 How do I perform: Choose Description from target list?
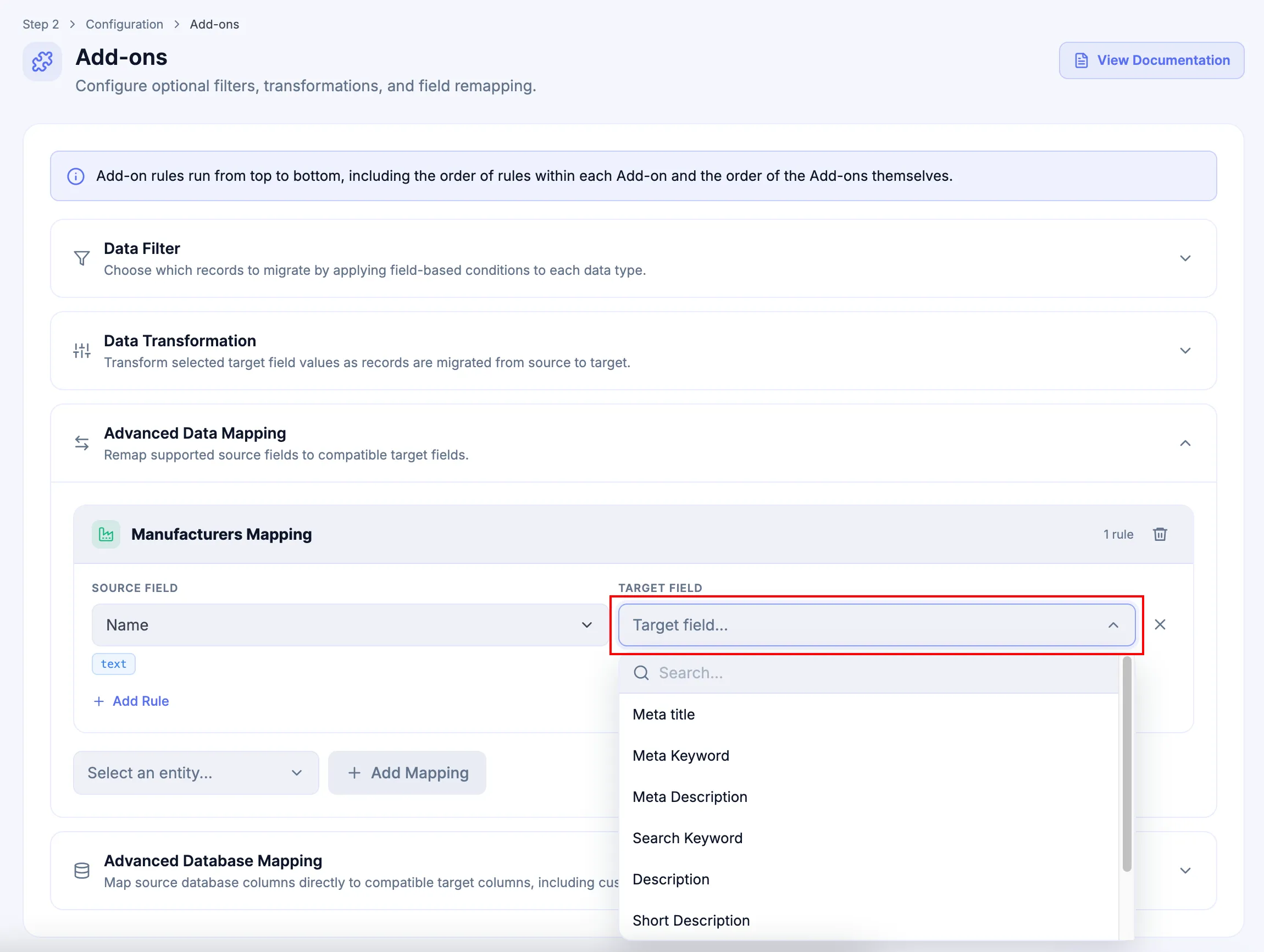(868, 879)
